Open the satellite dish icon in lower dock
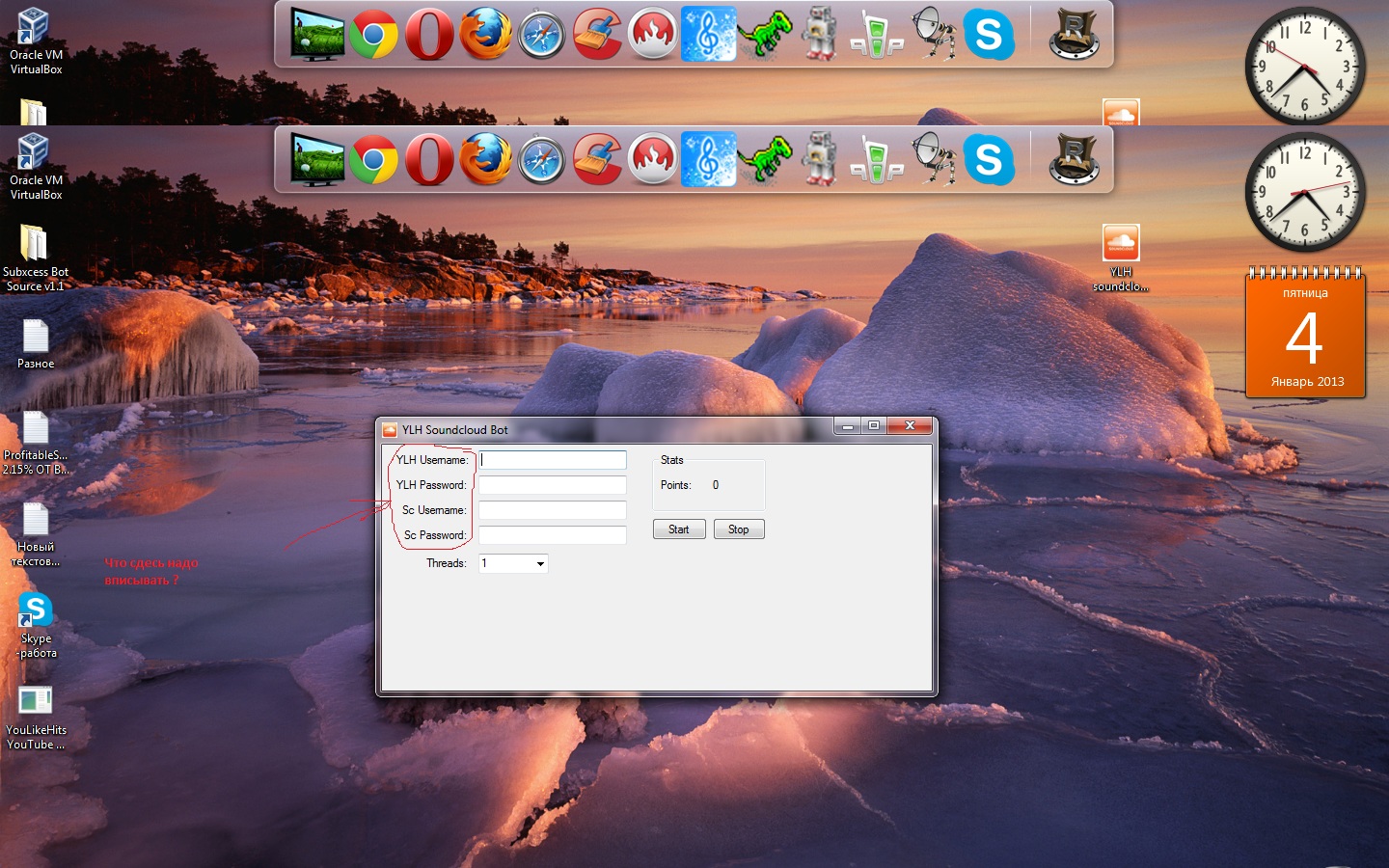Screen dimensions: 1389x868 tap(933, 159)
